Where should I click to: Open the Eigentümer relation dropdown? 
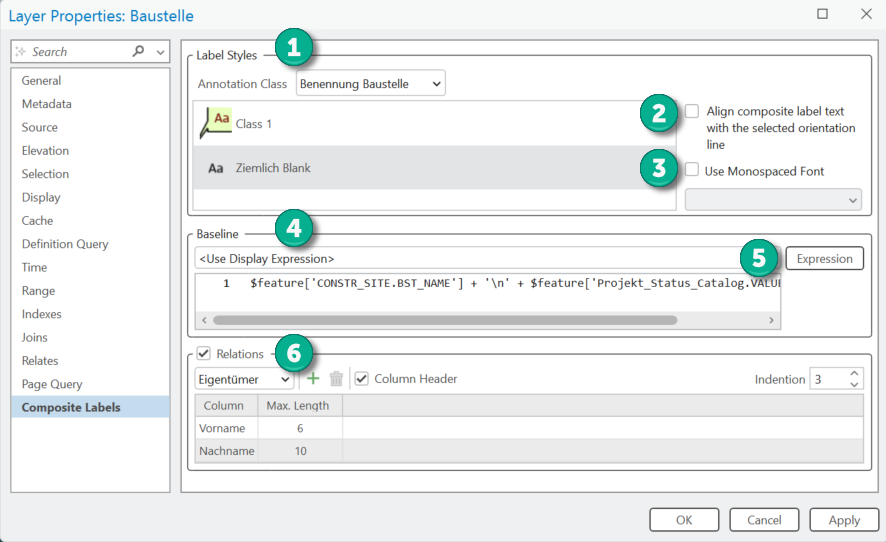point(244,379)
